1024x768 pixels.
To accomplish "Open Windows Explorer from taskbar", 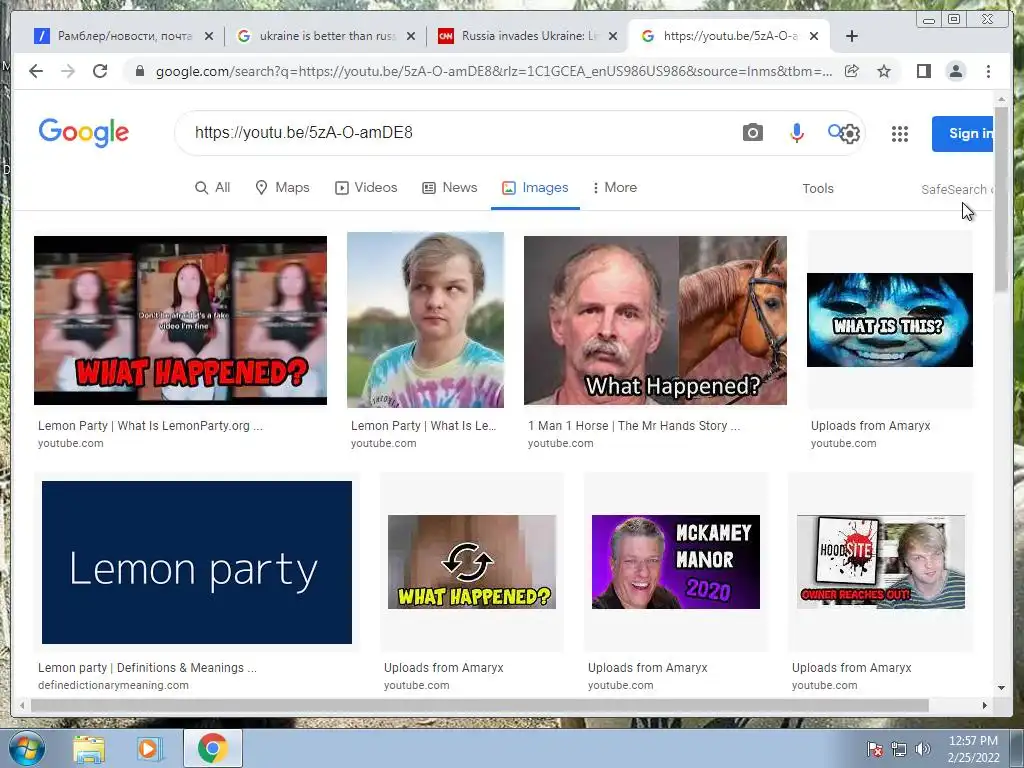I will pos(89,749).
